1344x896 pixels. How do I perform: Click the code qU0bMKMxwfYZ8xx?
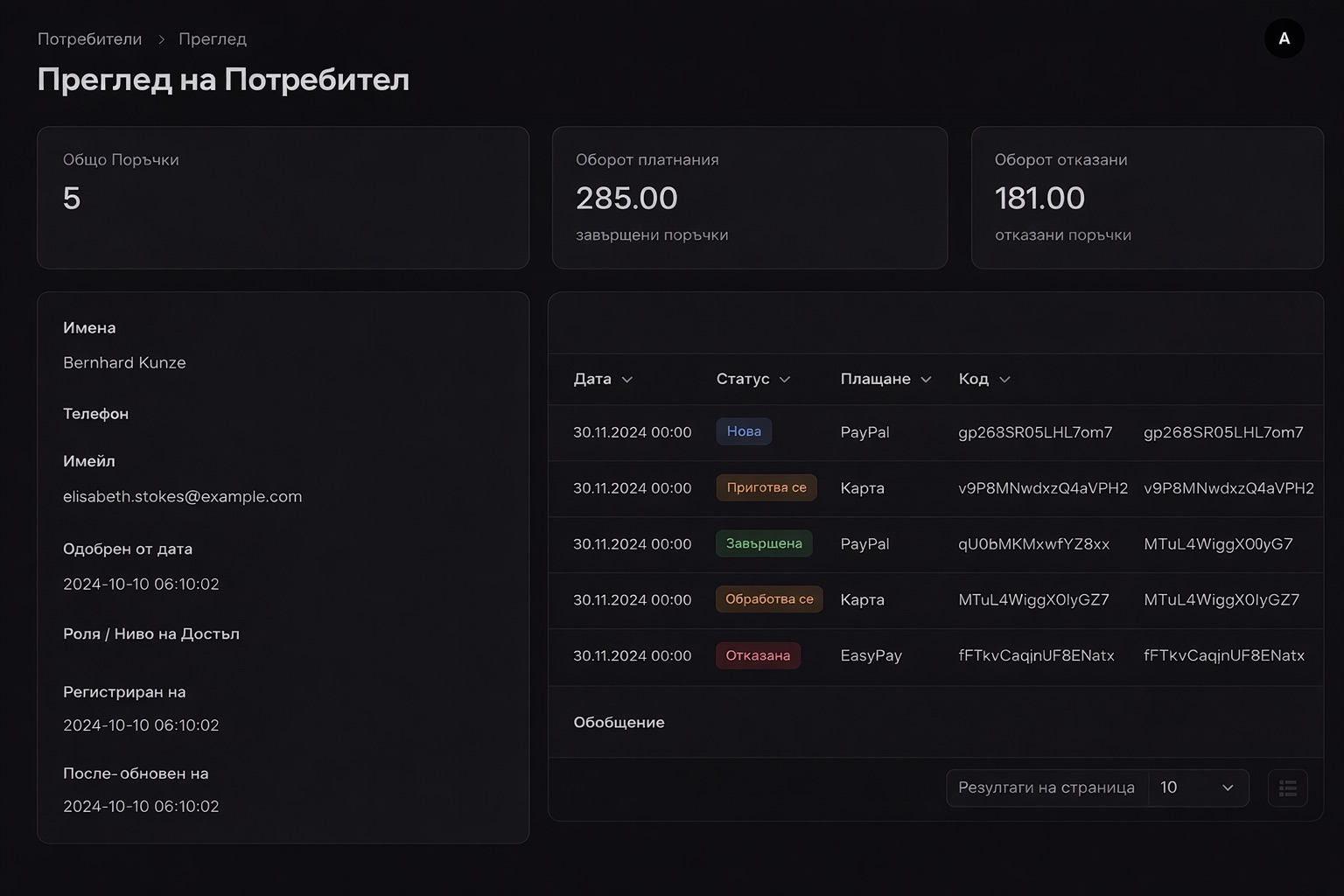[1033, 544]
